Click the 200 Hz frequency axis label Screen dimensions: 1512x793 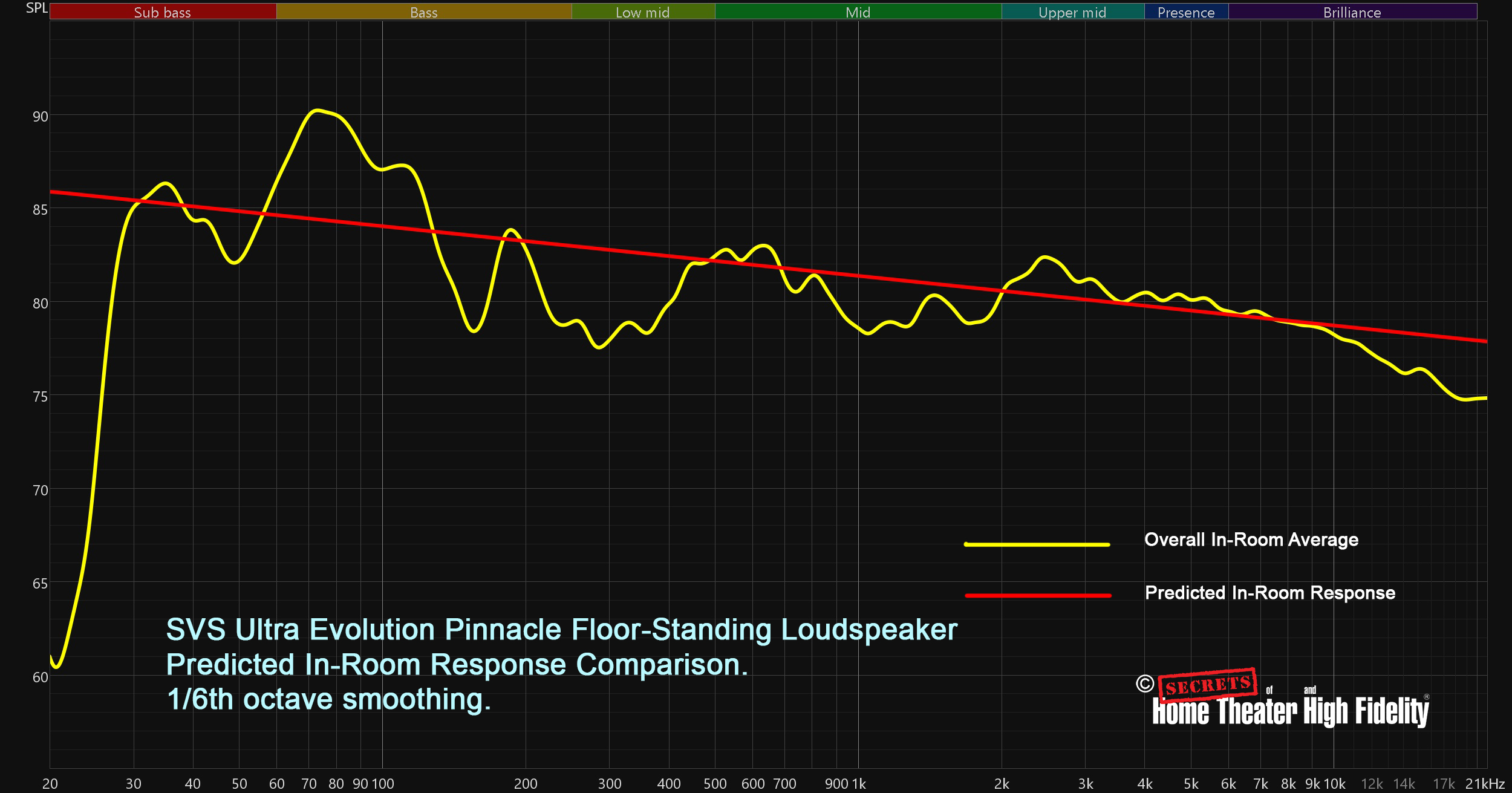tap(526, 784)
